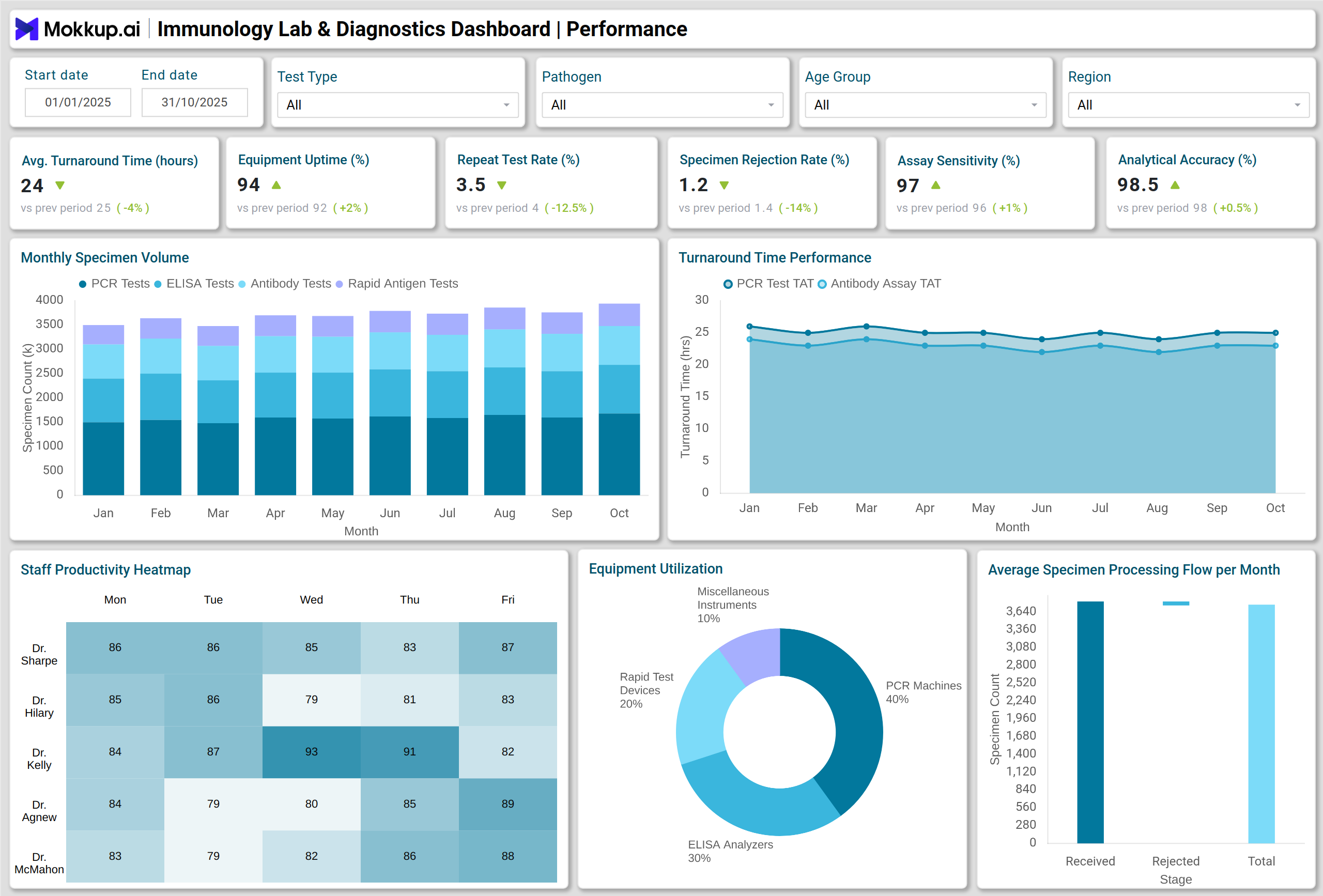Viewport: 1323px width, 896px height.
Task: Click the End date field 31/10/2025
Action: (195, 102)
